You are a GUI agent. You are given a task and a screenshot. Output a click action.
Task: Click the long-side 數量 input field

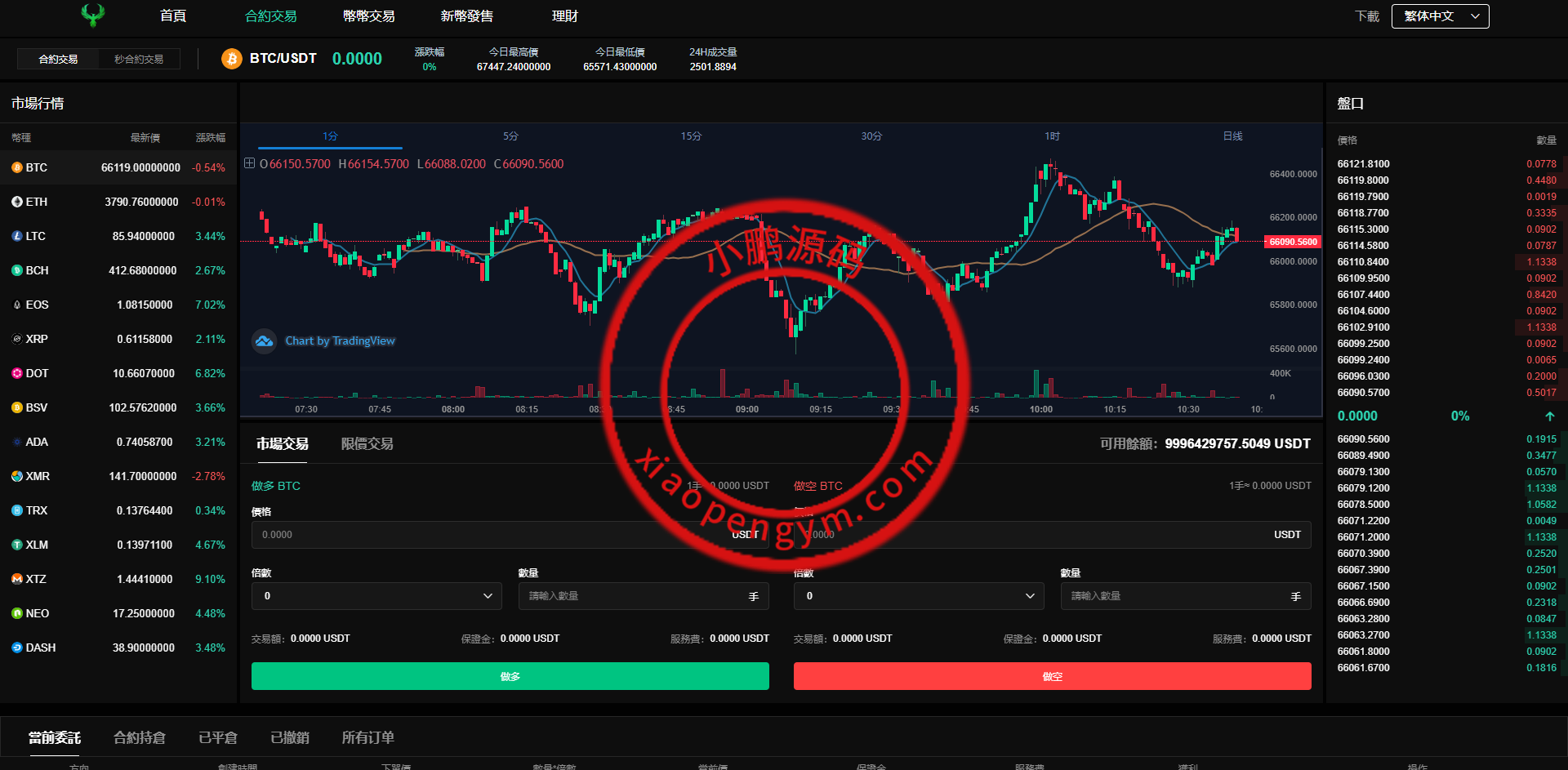pyautogui.click(x=633, y=596)
